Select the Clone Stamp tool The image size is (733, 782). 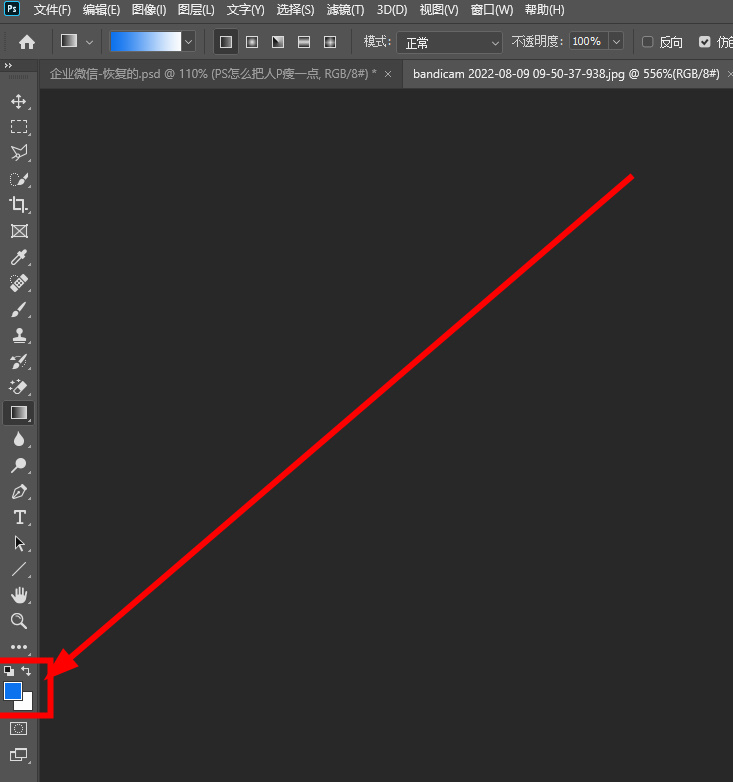click(x=18, y=335)
